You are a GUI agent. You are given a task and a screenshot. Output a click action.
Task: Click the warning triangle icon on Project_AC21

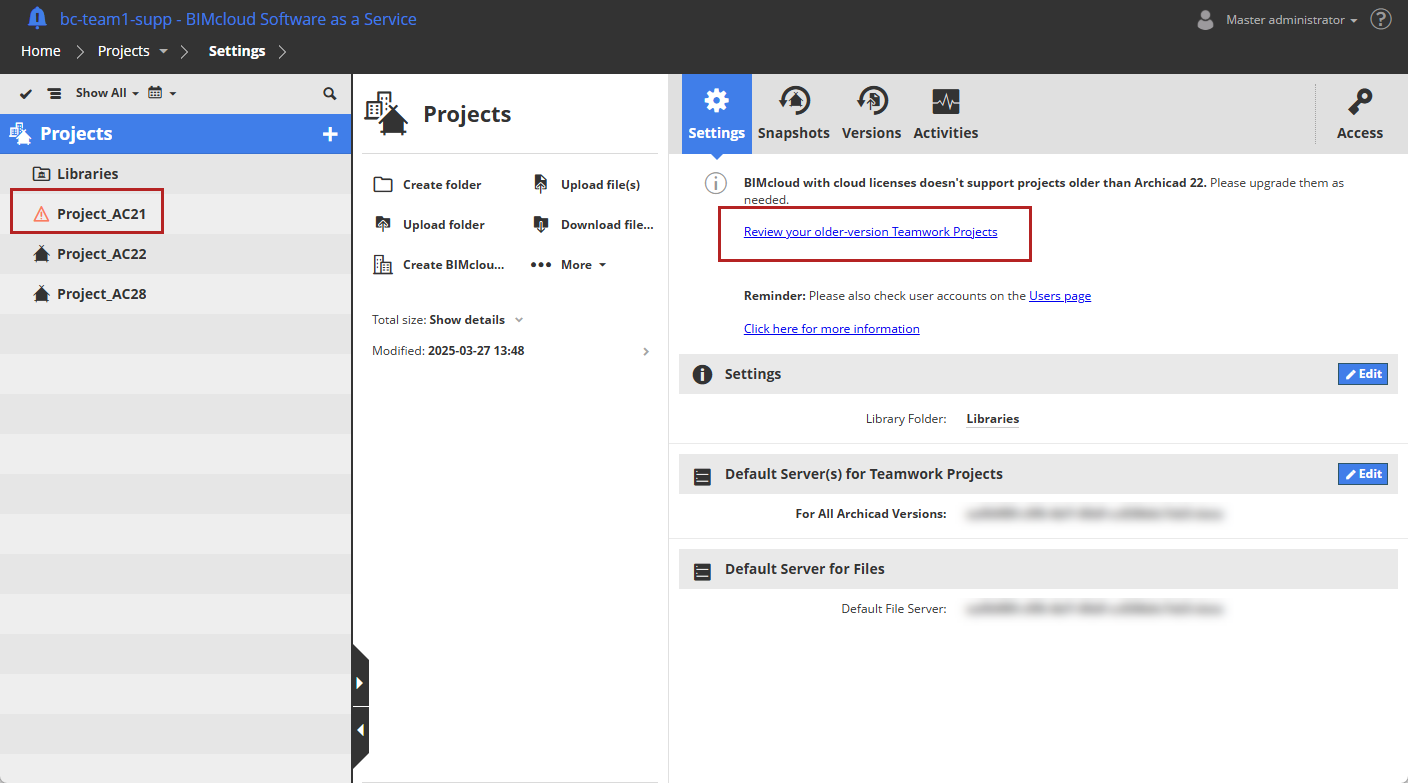click(x=41, y=214)
